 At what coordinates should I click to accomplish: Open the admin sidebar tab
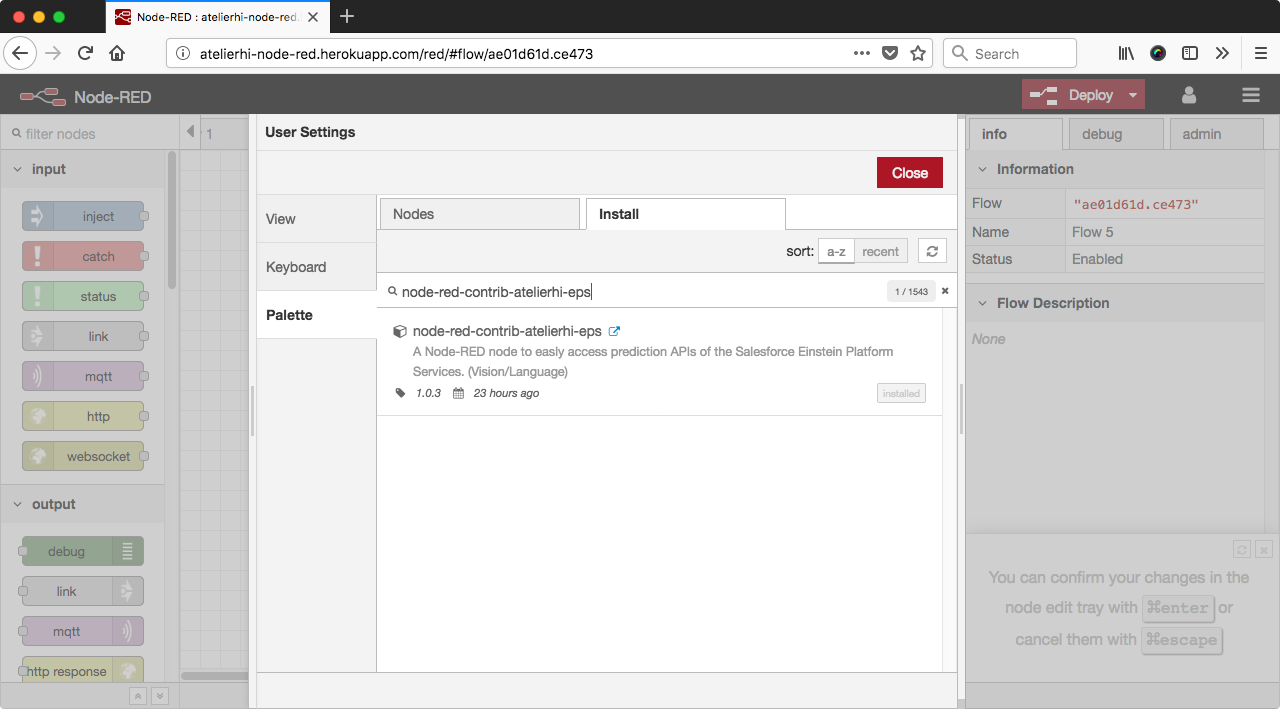tap(1217, 134)
